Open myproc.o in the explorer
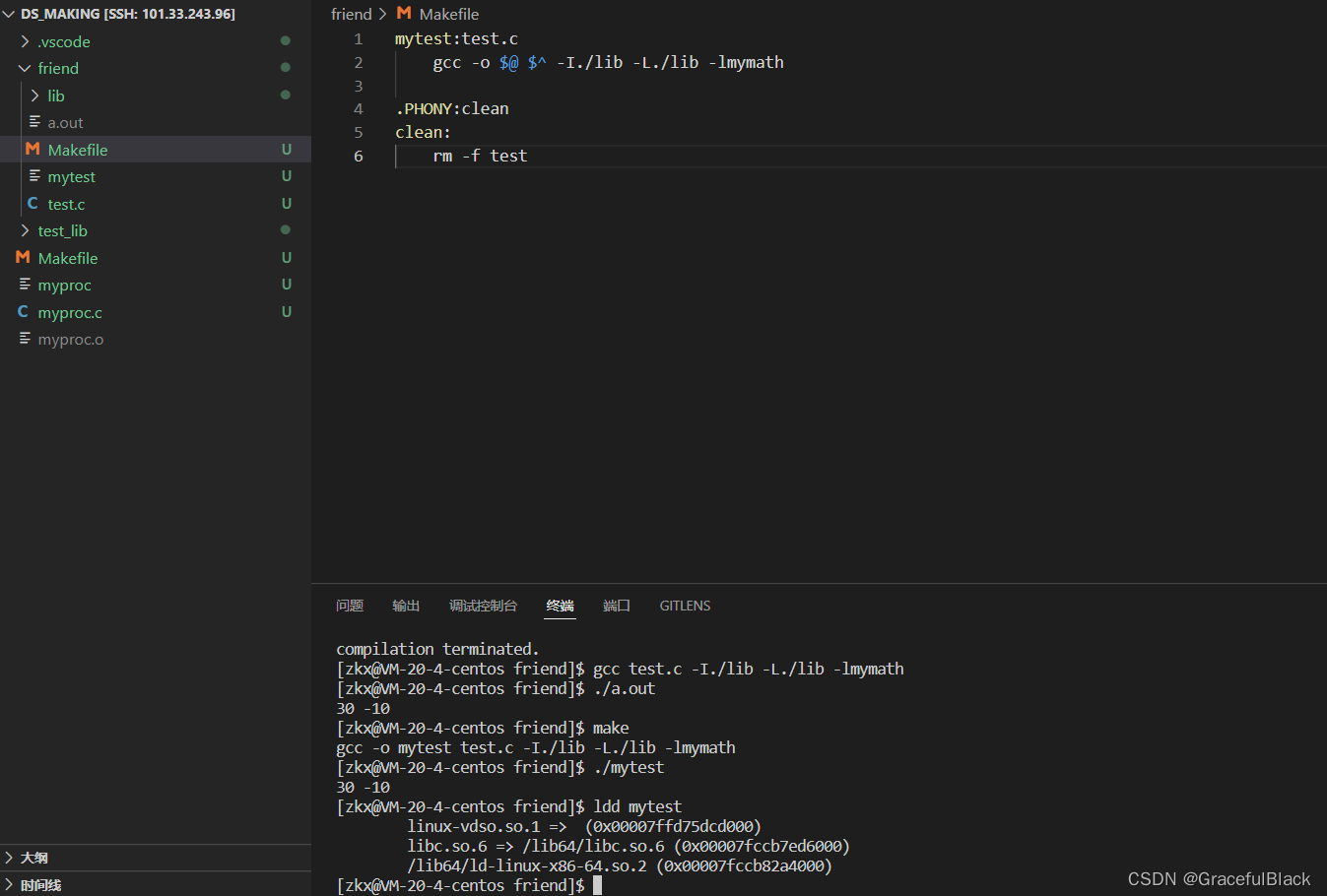The width and height of the screenshot is (1327, 896). 70,339
